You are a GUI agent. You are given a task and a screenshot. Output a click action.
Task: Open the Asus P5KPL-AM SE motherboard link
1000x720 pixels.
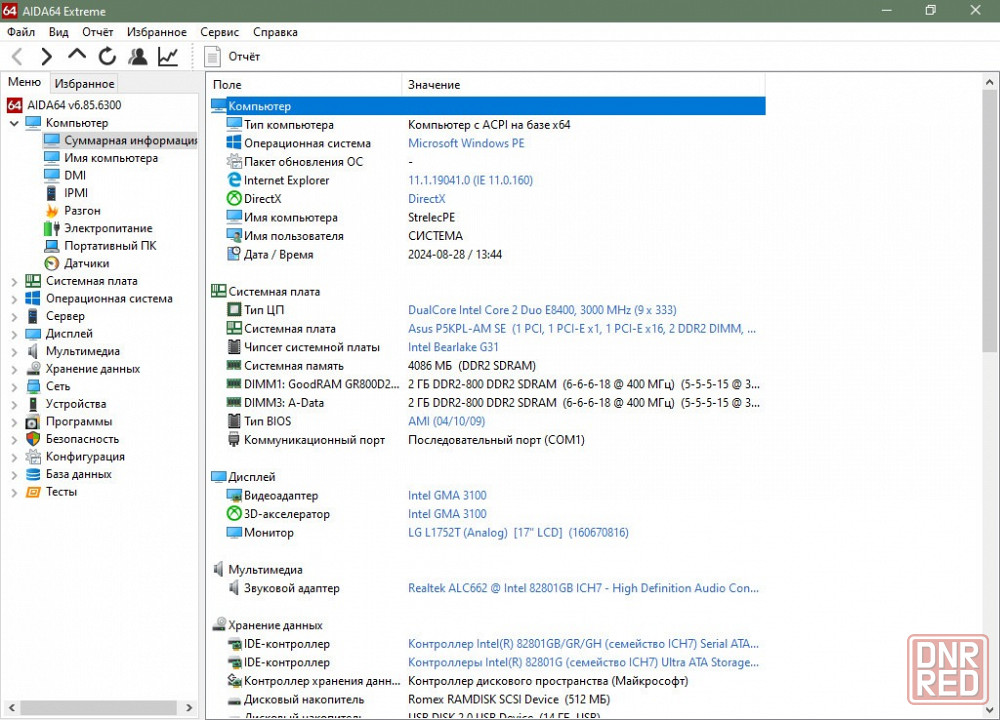click(x=582, y=329)
